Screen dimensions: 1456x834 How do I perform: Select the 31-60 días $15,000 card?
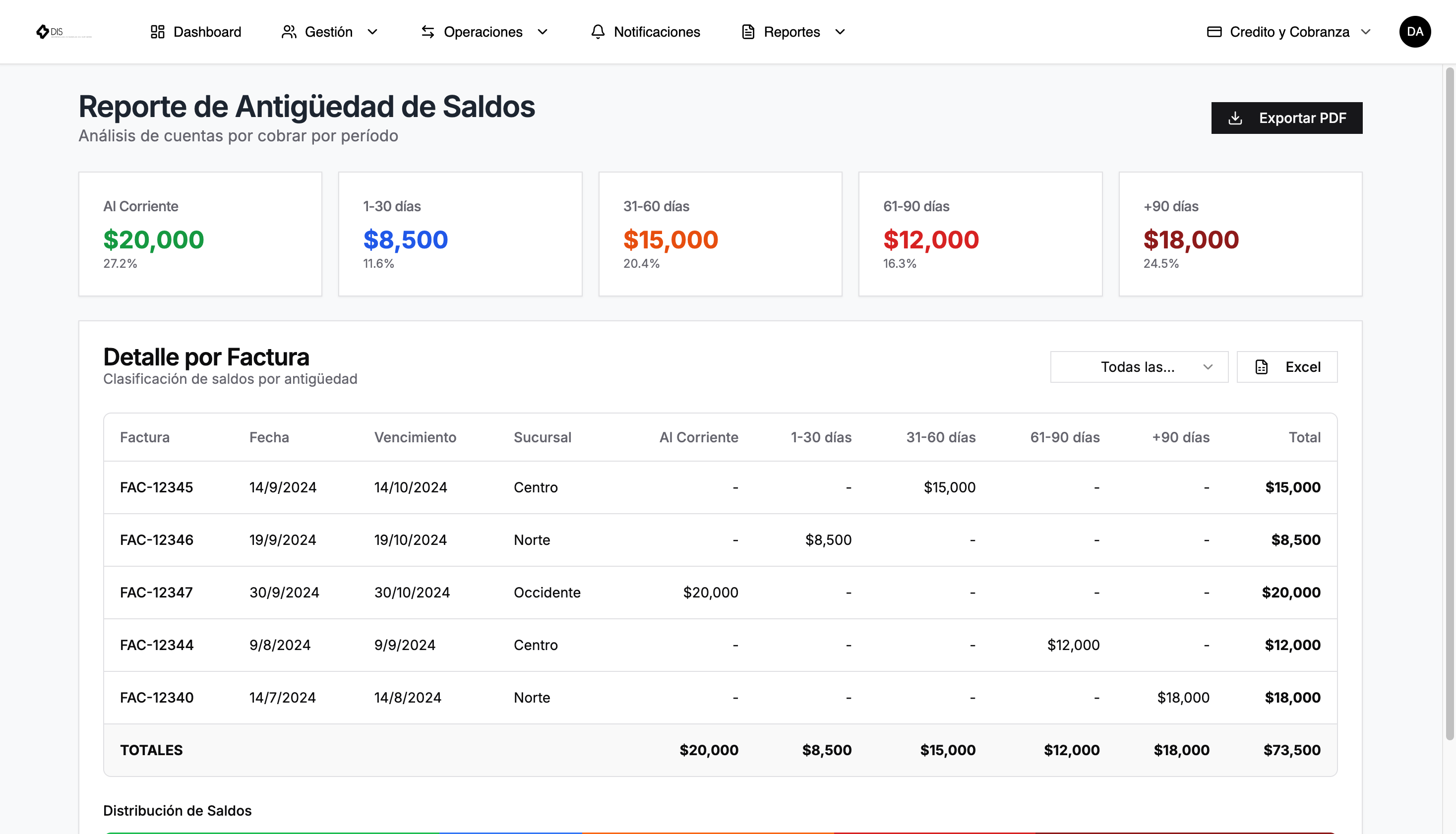[x=721, y=234]
